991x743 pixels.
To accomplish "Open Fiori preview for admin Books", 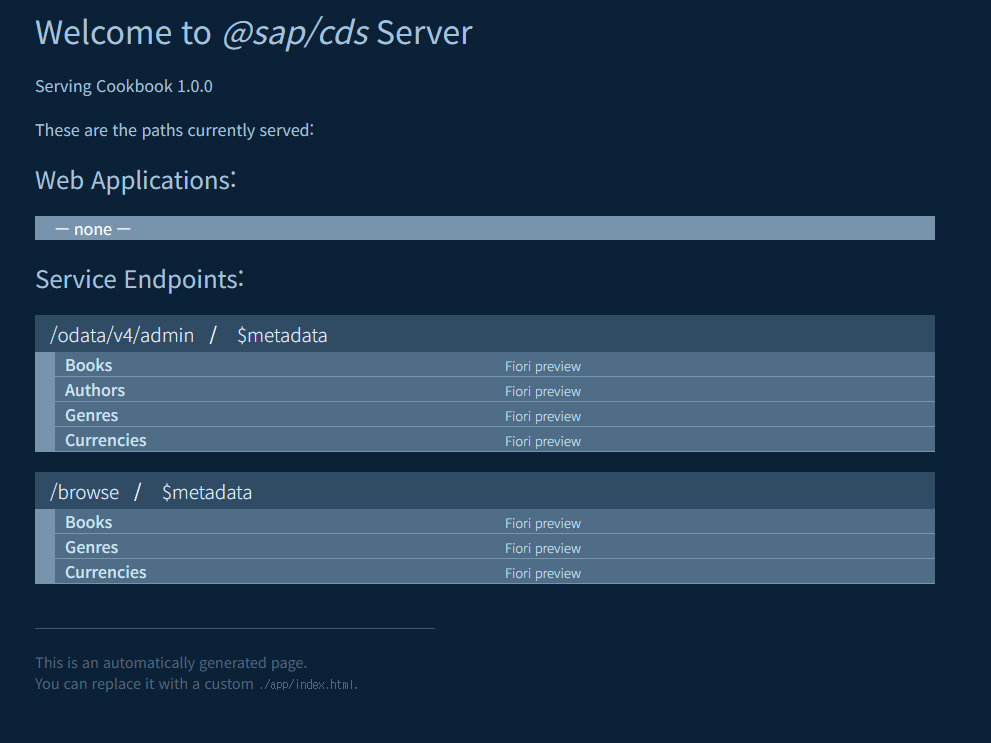I will (x=543, y=366).
